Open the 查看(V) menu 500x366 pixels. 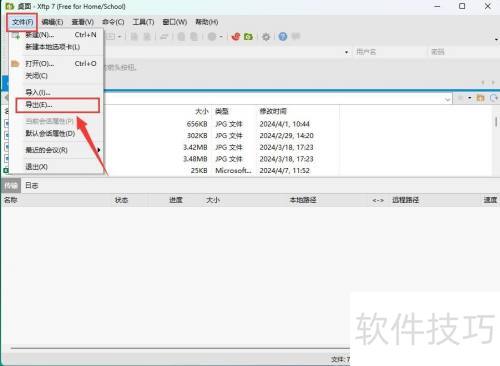[83, 22]
